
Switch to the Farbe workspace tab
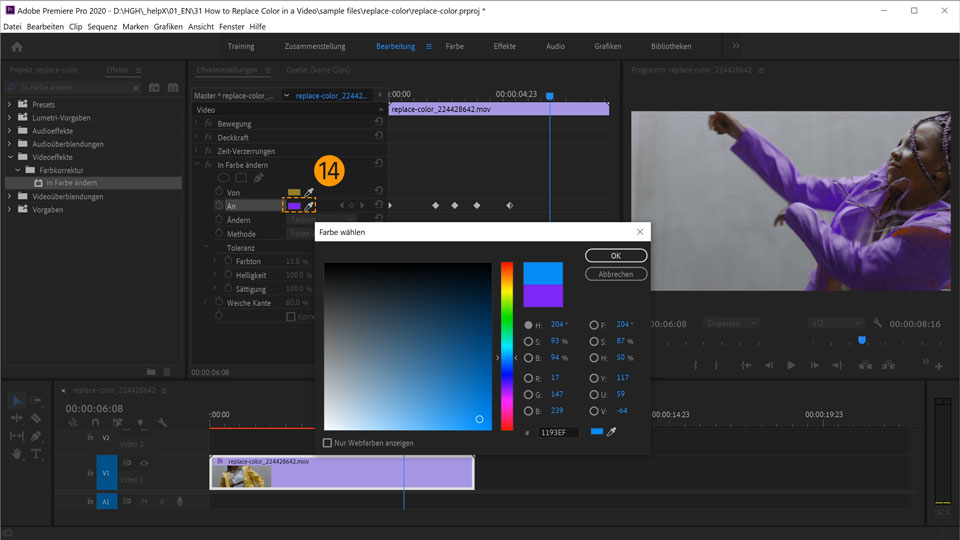tap(454, 46)
